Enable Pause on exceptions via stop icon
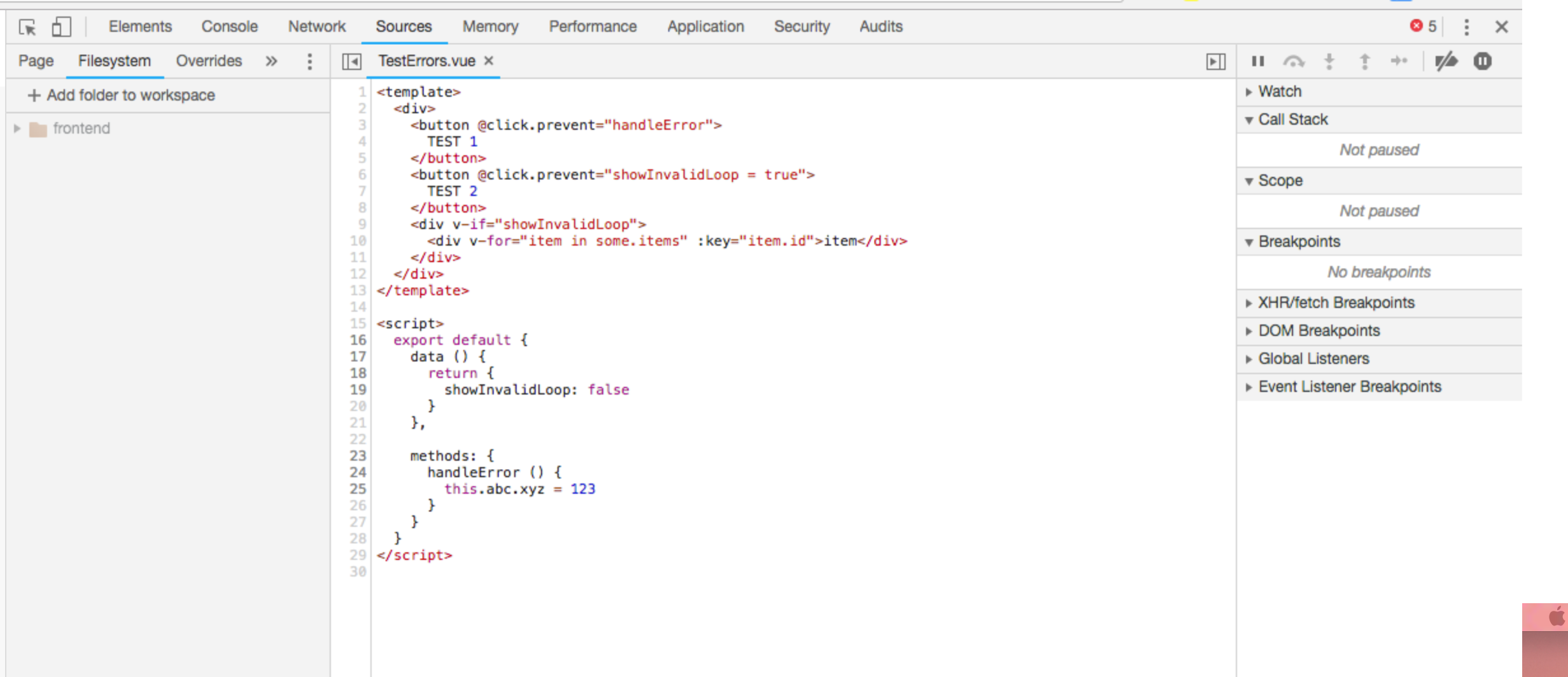The image size is (1568, 677). click(x=1483, y=61)
